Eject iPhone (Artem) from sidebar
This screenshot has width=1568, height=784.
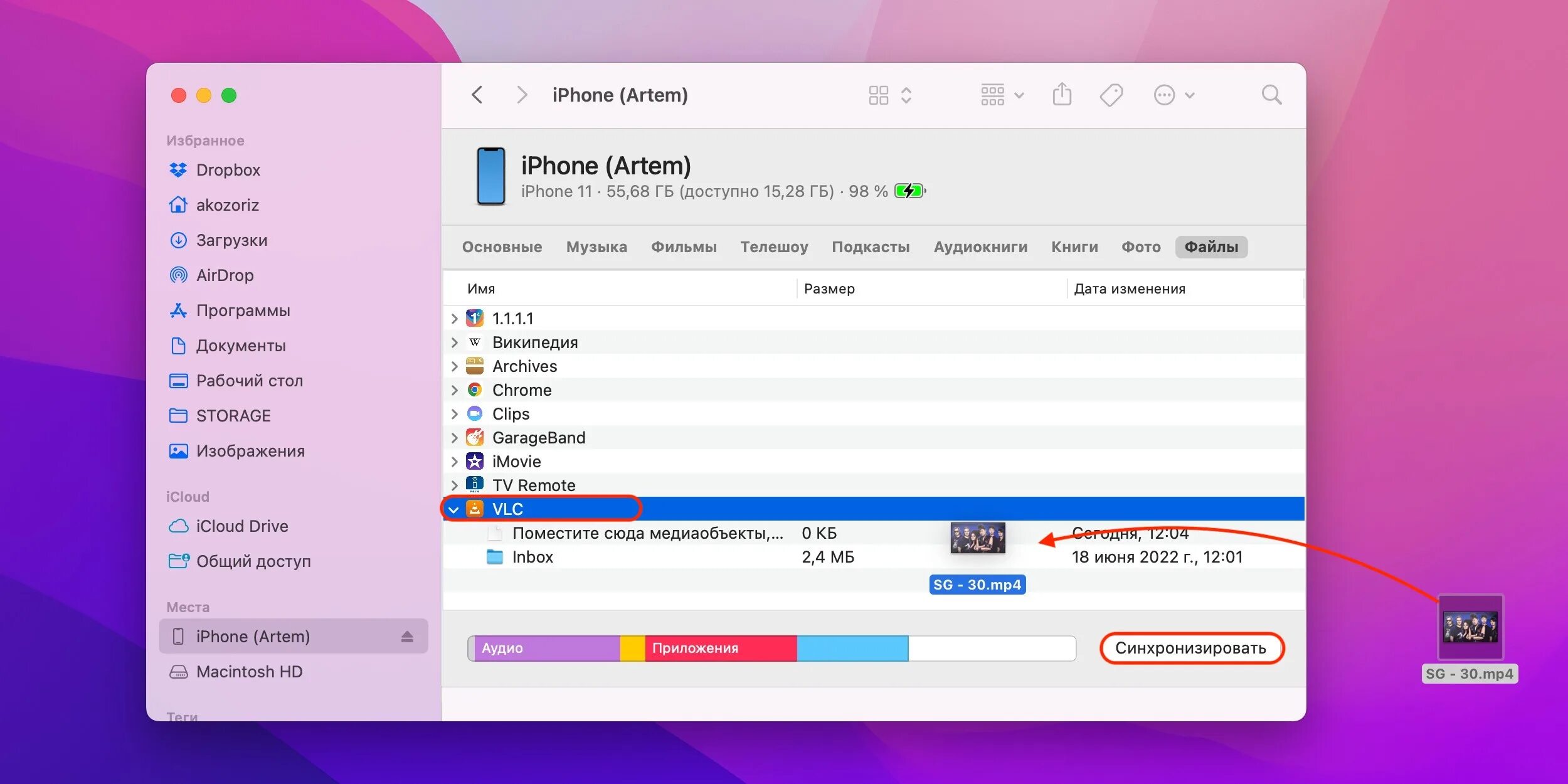[407, 637]
